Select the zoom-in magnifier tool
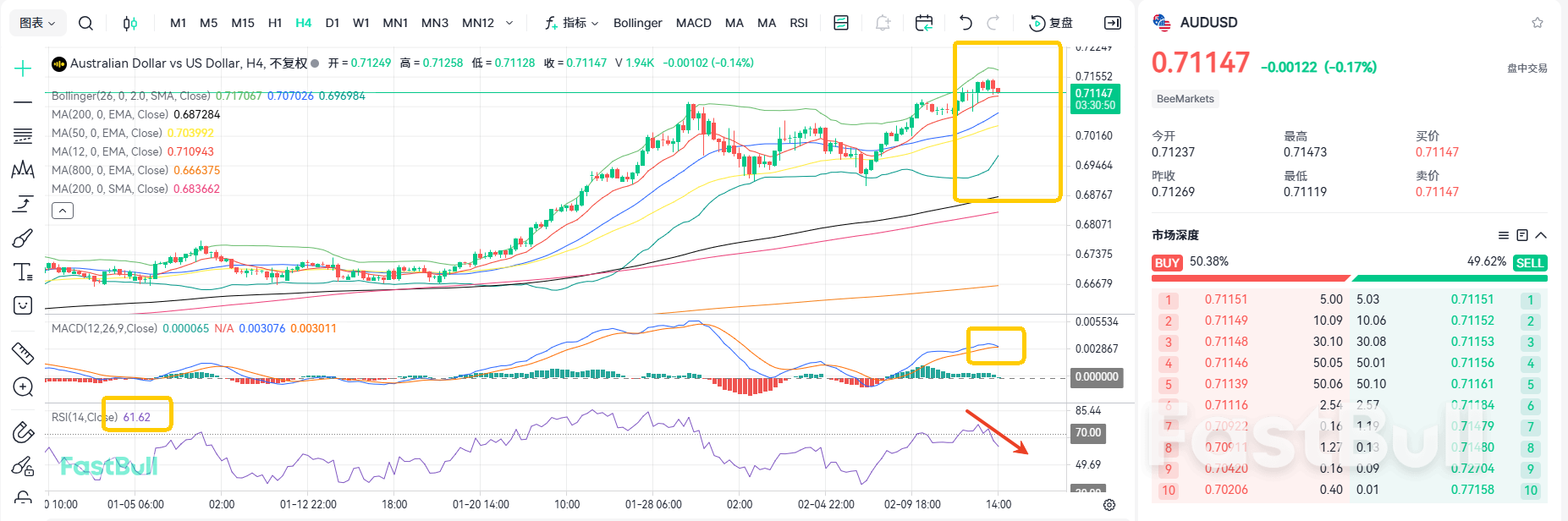The height and width of the screenshot is (521, 1568). coord(23,387)
